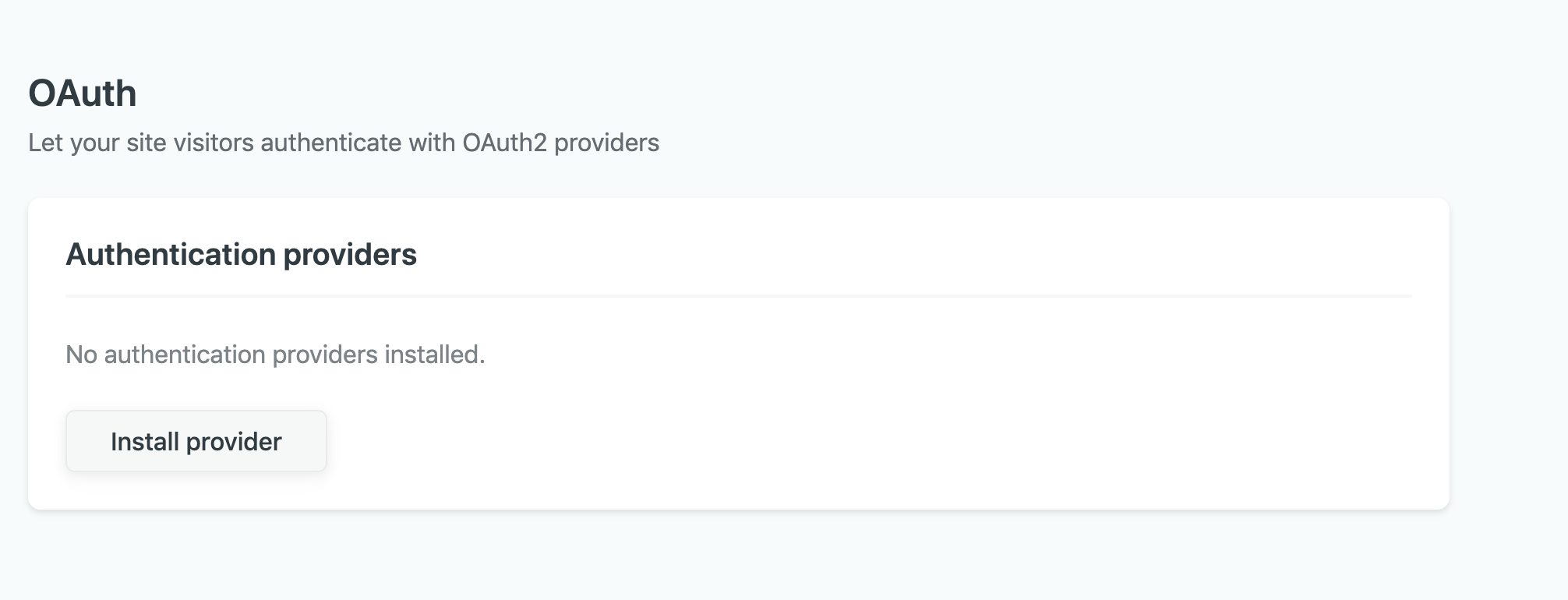This screenshot has width=1568, height=600.
Task: Click the word 'Install' on the button
Action: pos(145,442)
